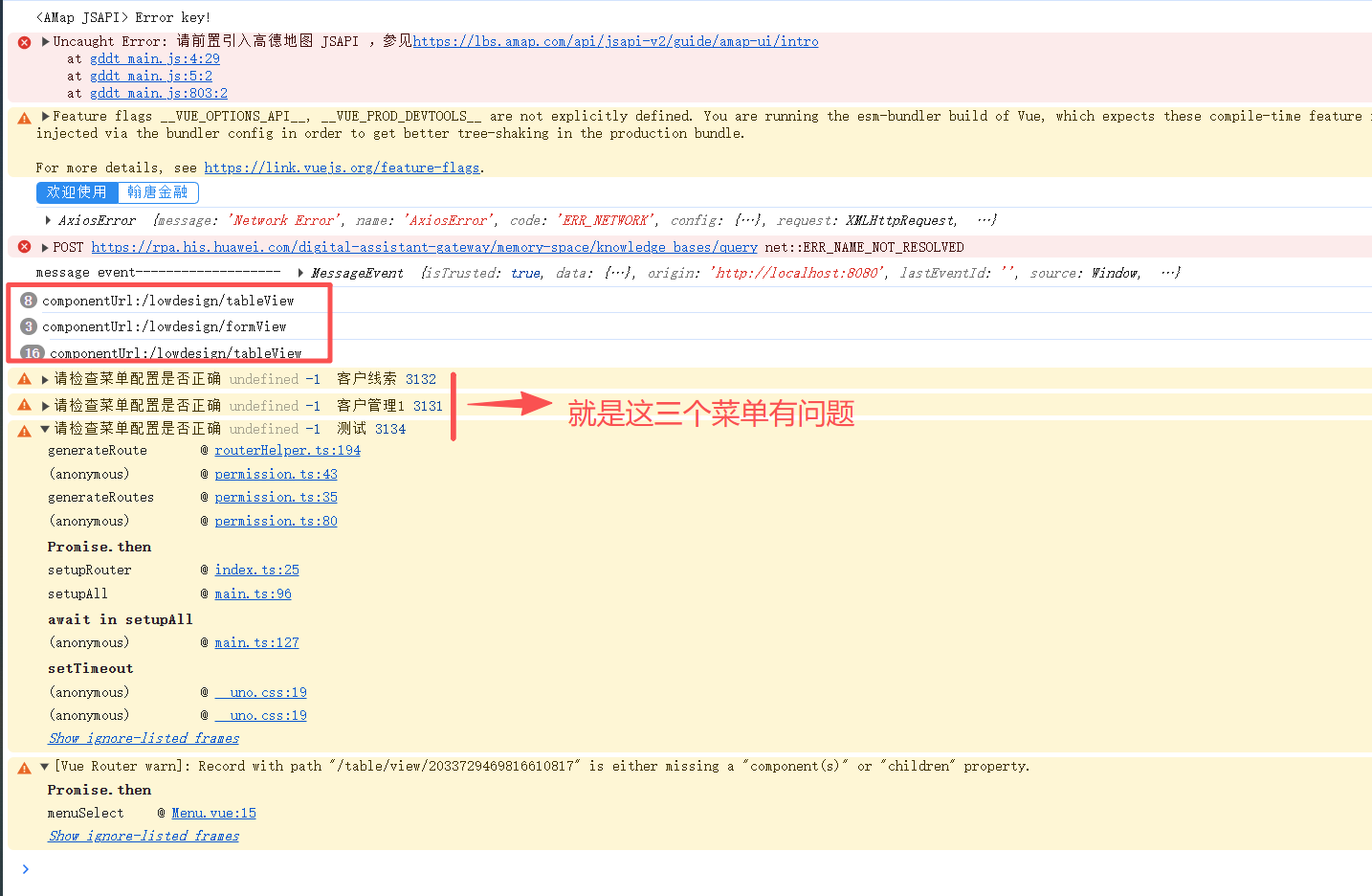Open the Menu.vue:15 source link
The width and height of the screenshot is (1372, 896).
pos(213,813)
